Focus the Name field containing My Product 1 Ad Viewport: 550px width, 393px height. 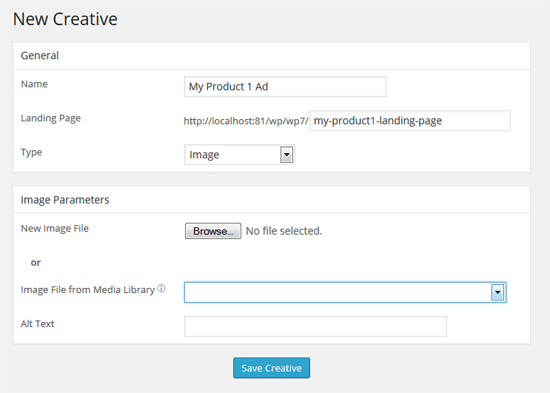[x=285, y=86]
